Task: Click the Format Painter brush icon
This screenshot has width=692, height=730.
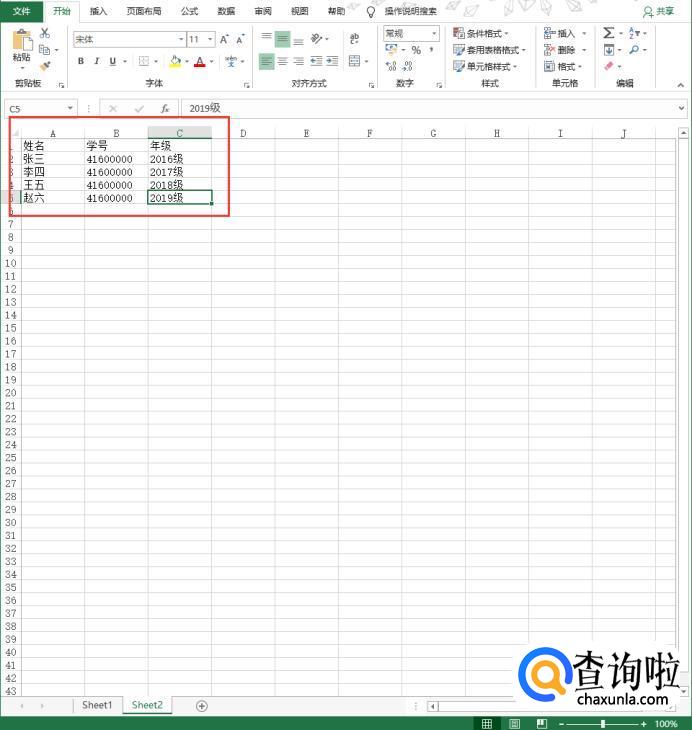Action: (45, 66)
